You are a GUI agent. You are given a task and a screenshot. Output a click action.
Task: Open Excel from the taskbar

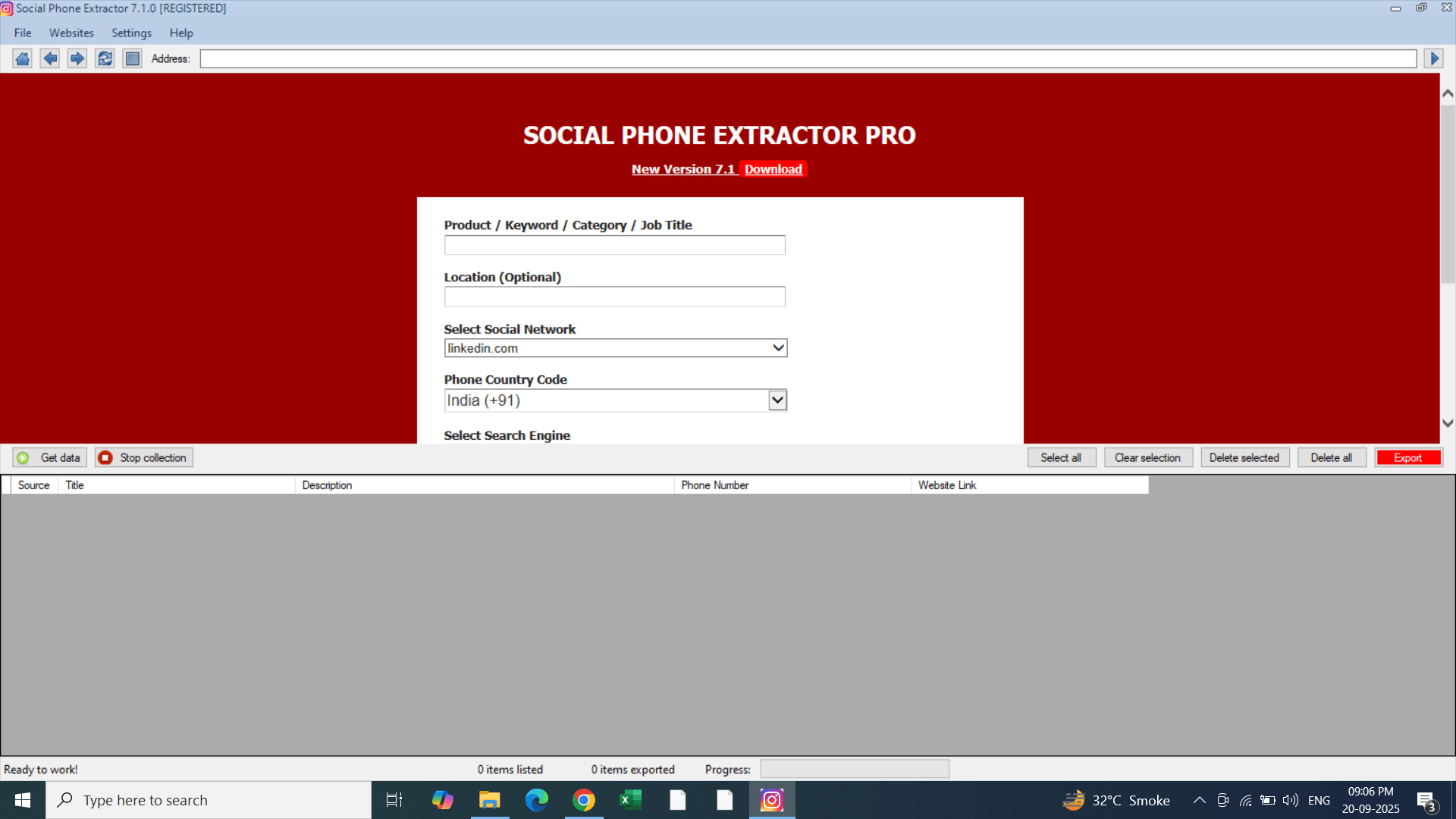click(630, 800)
